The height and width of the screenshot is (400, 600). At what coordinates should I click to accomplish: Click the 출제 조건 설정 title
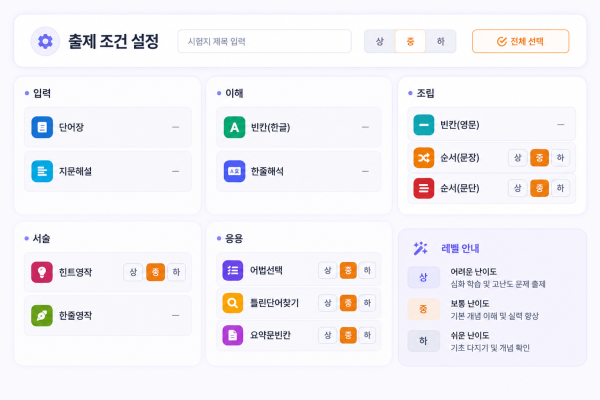pos(113,41)
